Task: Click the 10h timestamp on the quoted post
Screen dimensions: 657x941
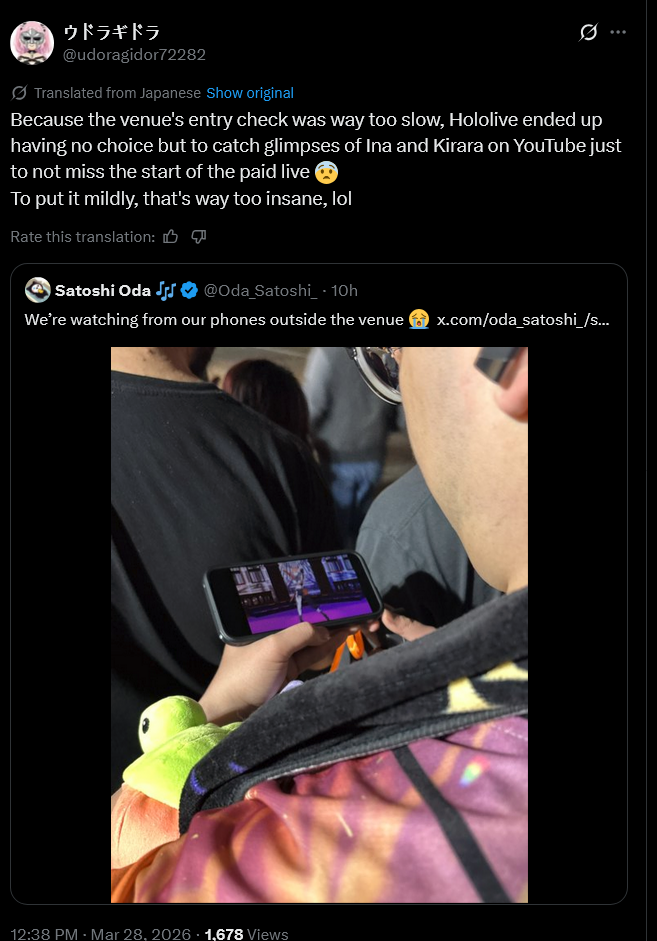Action: 344,290
